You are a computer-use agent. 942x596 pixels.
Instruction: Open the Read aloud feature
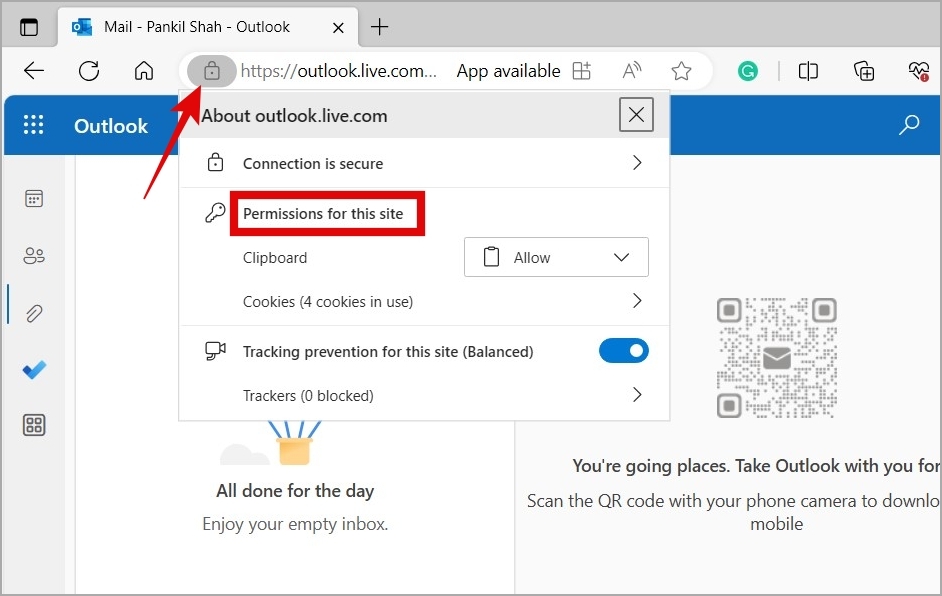click(x=631, y=71)
